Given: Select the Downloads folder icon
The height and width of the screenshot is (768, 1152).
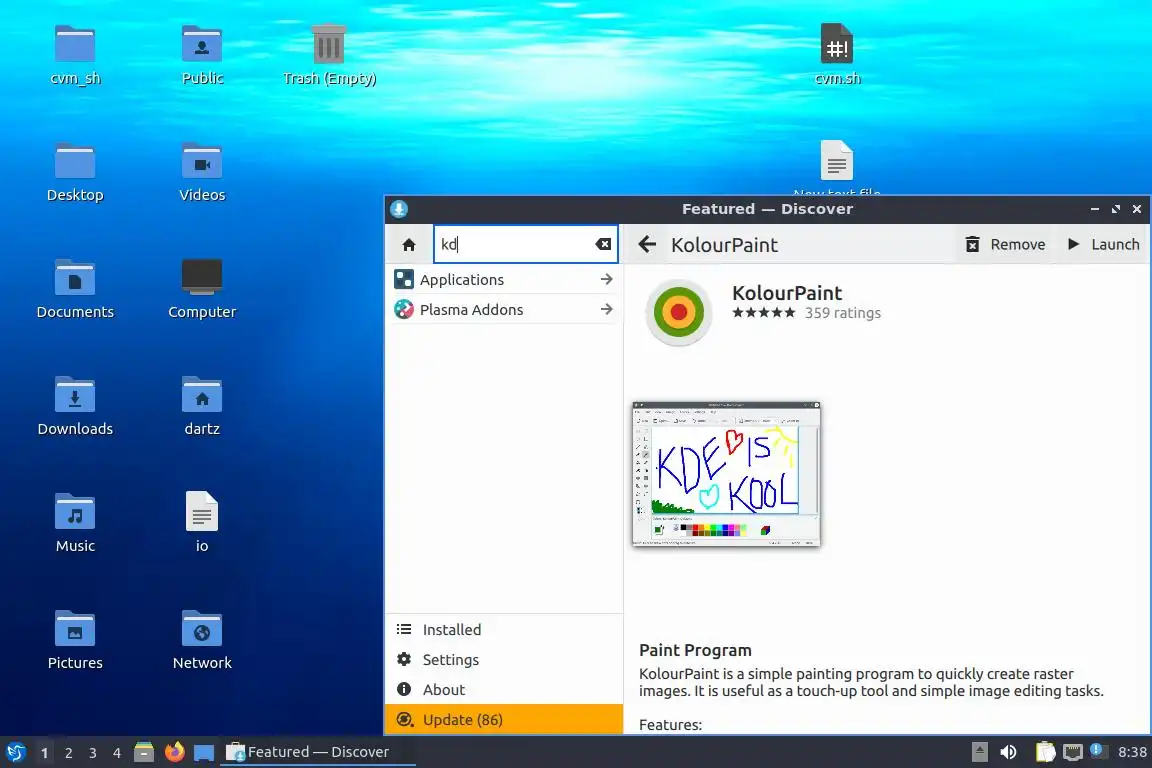Looking at the screenshot, I should tap(75, 406).
